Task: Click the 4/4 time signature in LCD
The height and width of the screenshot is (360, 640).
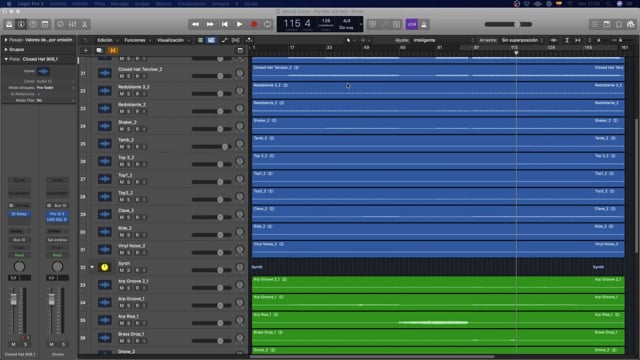Action: (347, 21)
